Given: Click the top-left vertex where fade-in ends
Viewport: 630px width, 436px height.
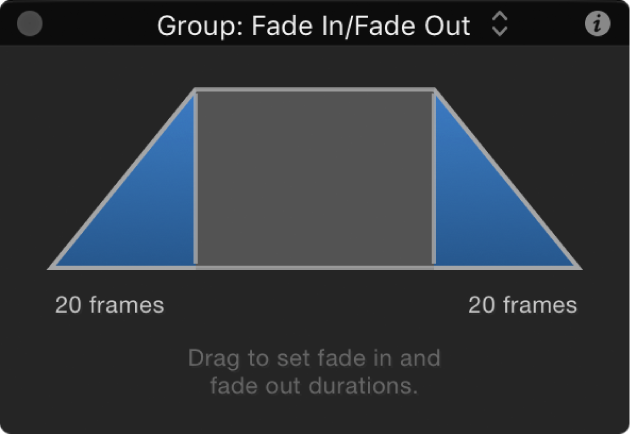Looking at the screenshot, I should (196, 92).
